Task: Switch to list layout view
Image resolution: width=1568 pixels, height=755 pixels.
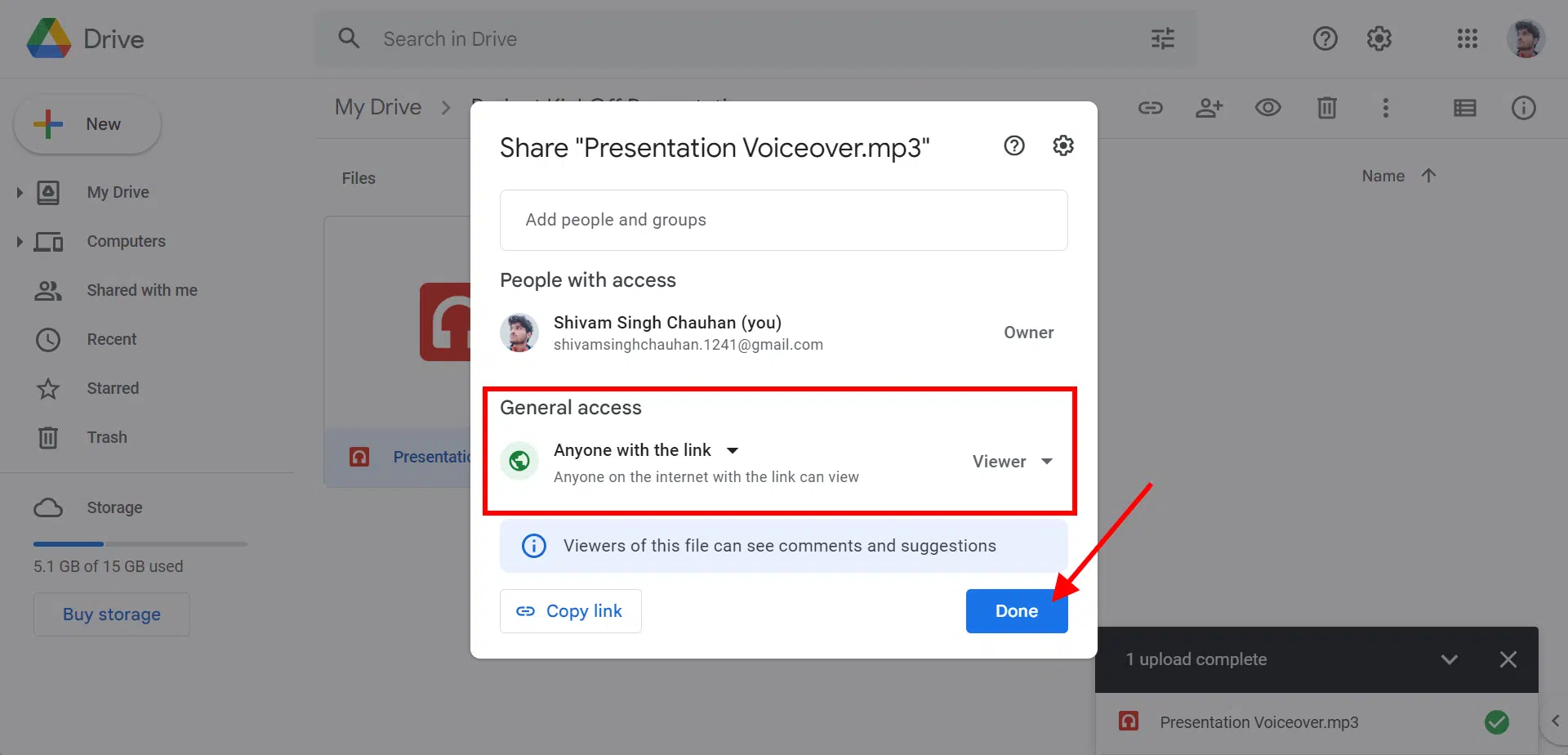Action: pyautogui.click(x=1464, y=108)
